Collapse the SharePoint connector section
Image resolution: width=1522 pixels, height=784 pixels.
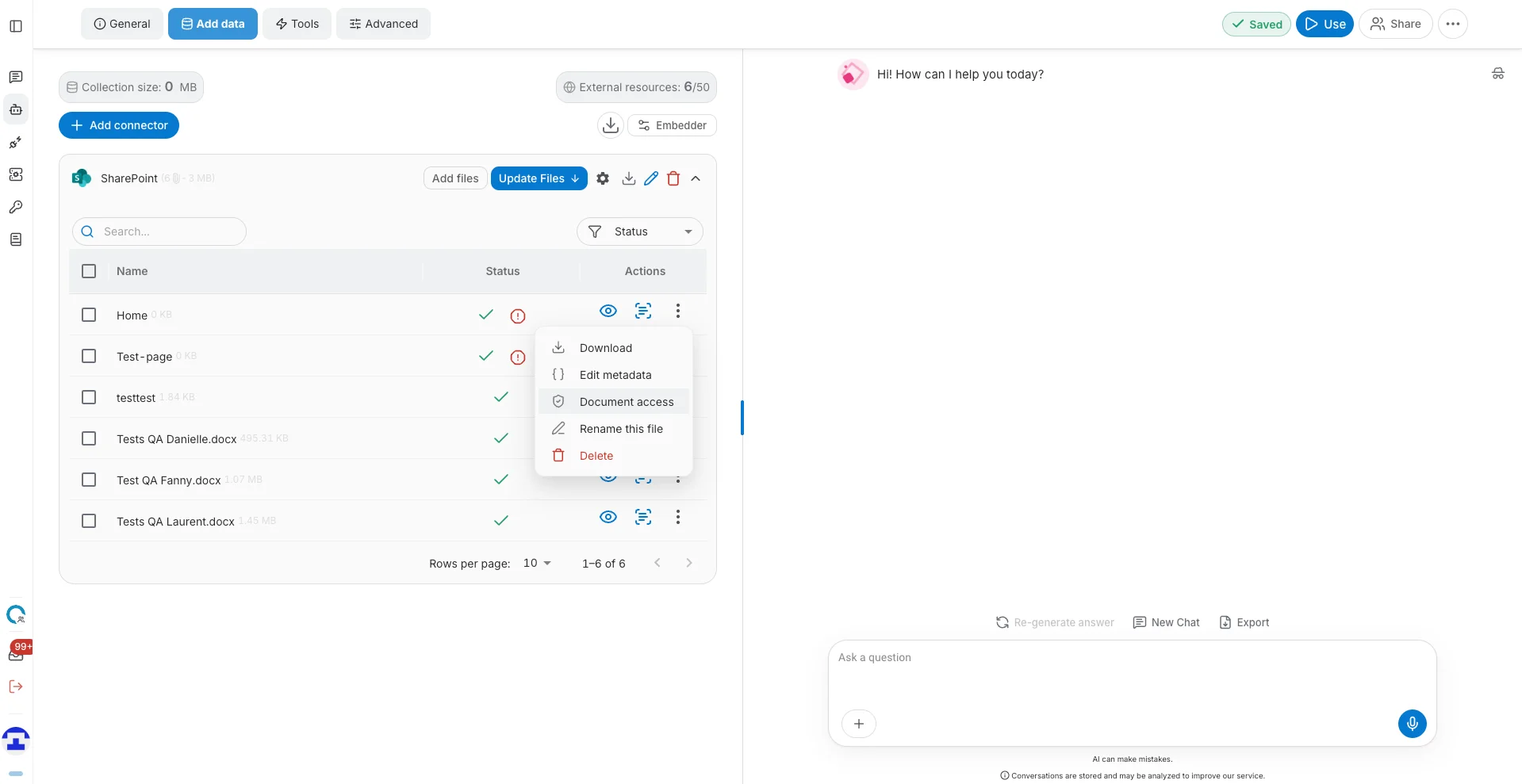696,178
